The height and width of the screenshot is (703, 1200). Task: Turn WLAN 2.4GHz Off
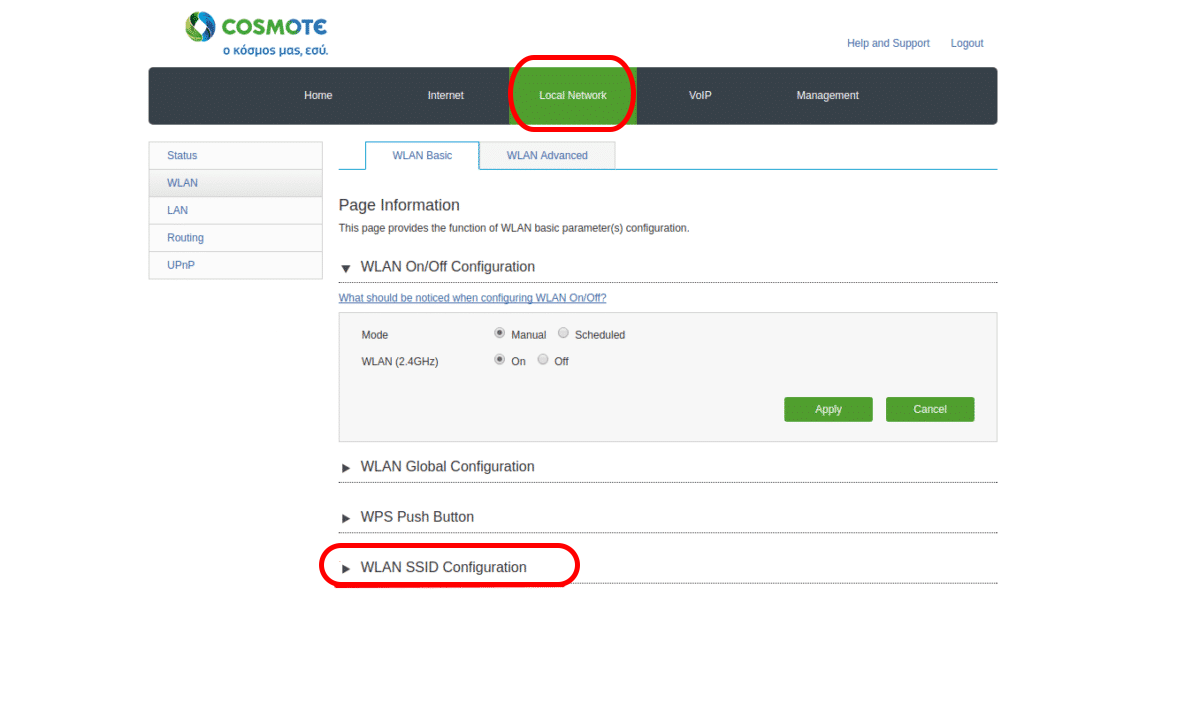(x=543, y=360)
